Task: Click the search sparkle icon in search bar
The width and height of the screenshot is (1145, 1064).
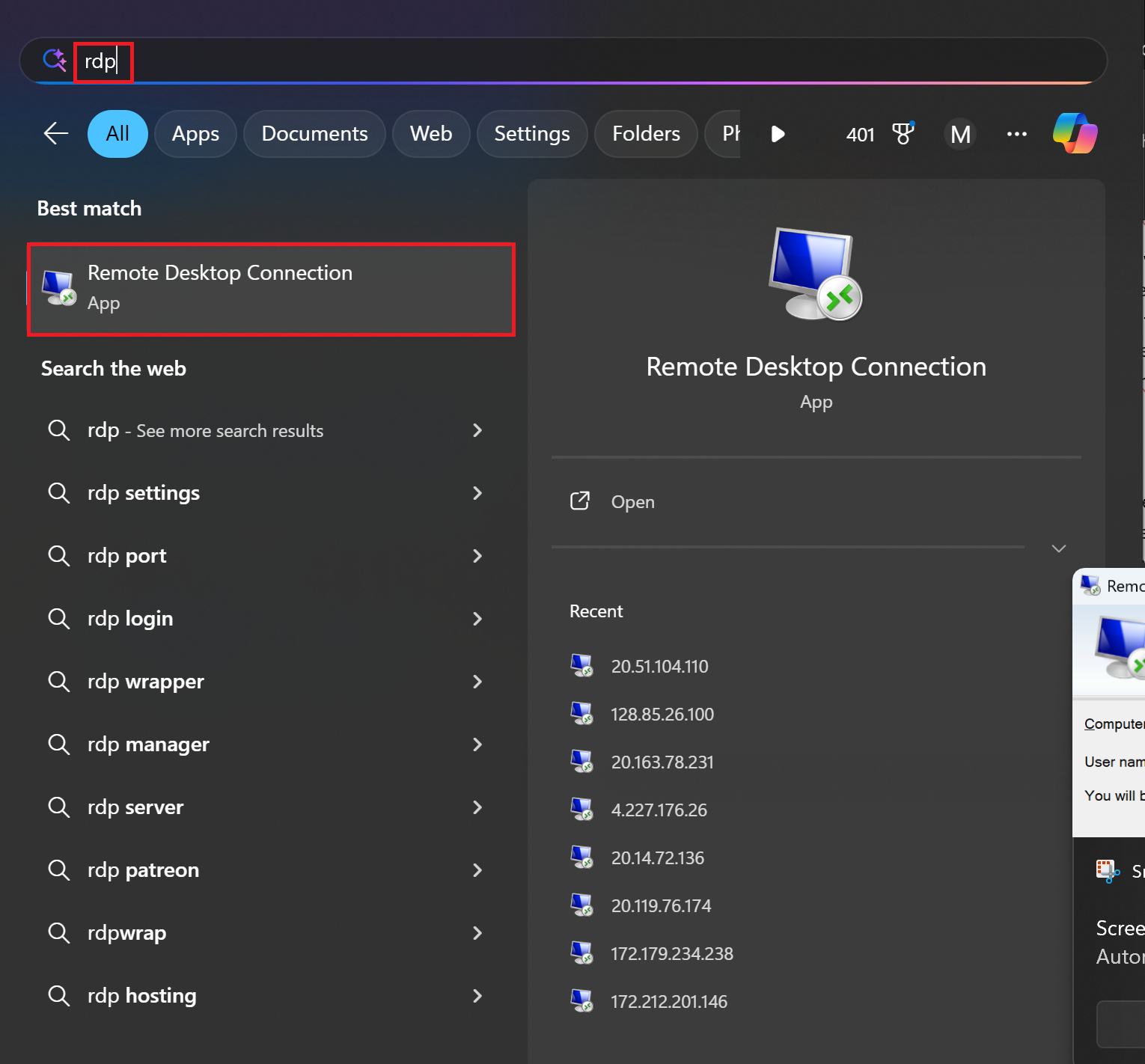Action: click(55, 60)
